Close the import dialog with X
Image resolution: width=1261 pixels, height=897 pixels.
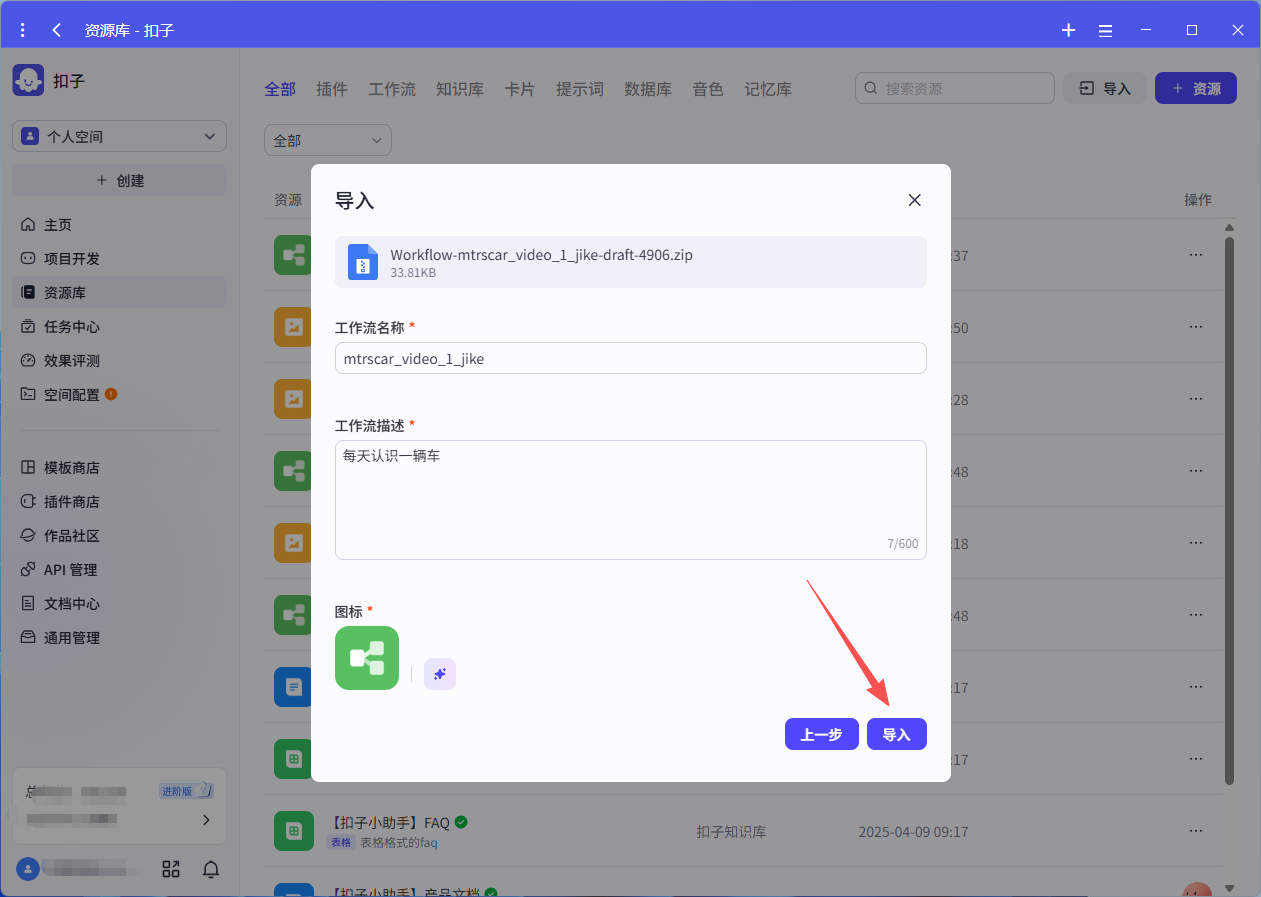[x=914, y=200]
